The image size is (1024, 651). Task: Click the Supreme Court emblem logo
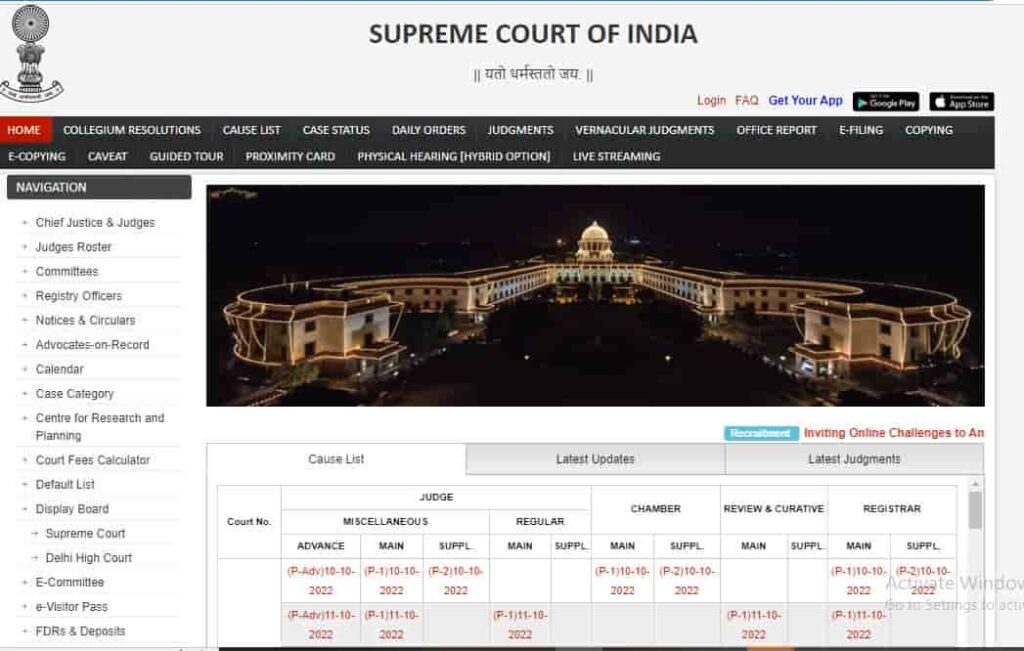click(32, 52)
